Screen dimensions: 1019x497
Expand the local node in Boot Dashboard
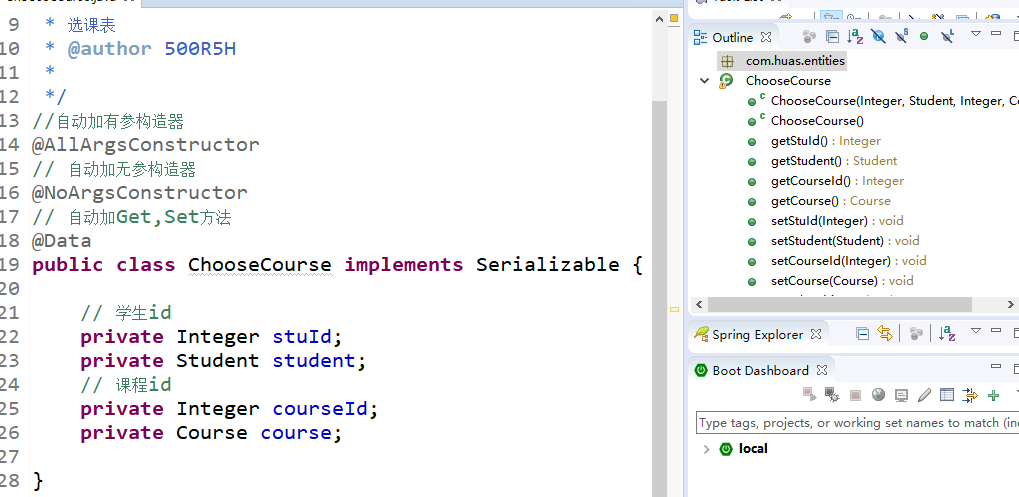706,449
